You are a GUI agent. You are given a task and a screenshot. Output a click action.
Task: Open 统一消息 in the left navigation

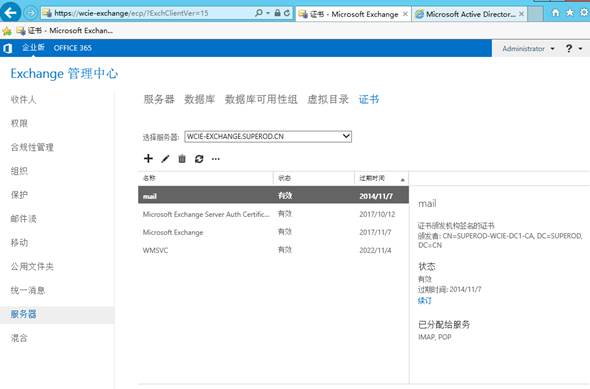pos(28,290)
